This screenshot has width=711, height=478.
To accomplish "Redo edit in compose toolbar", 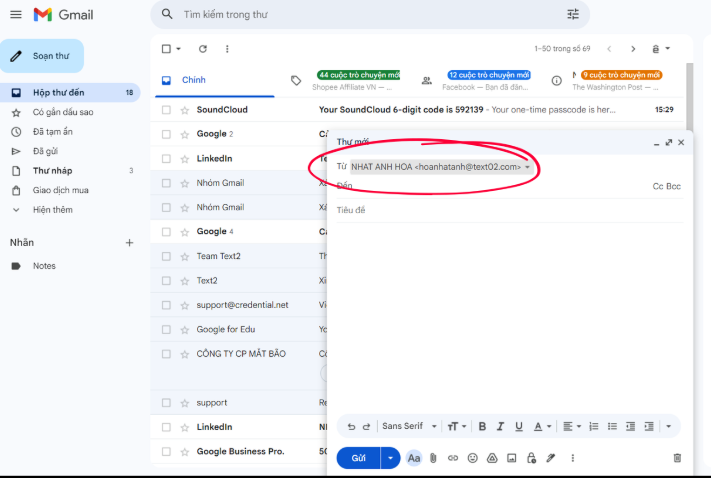I will [366, 426].
